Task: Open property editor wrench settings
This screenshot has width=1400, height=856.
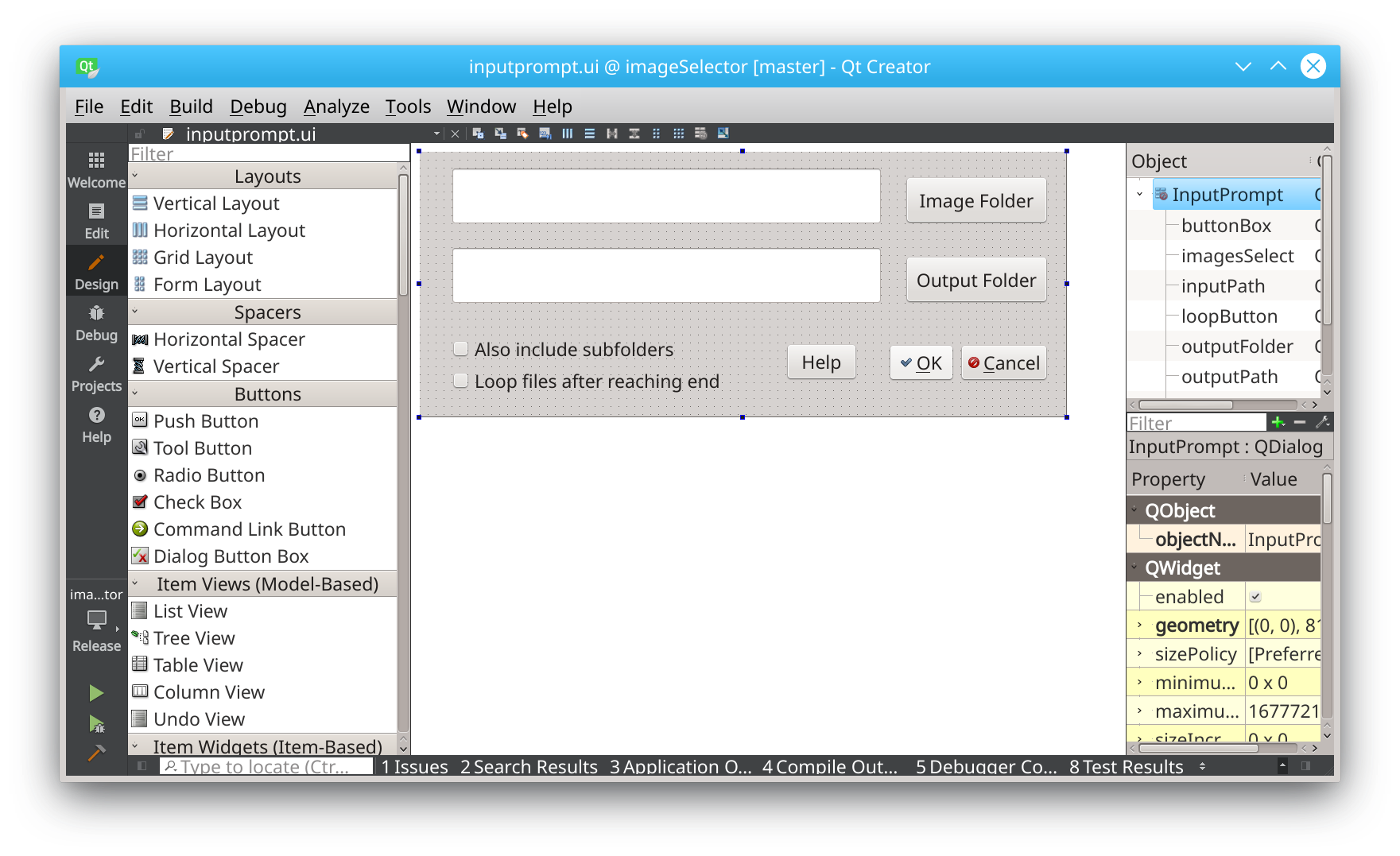Action: point(1323,422)
